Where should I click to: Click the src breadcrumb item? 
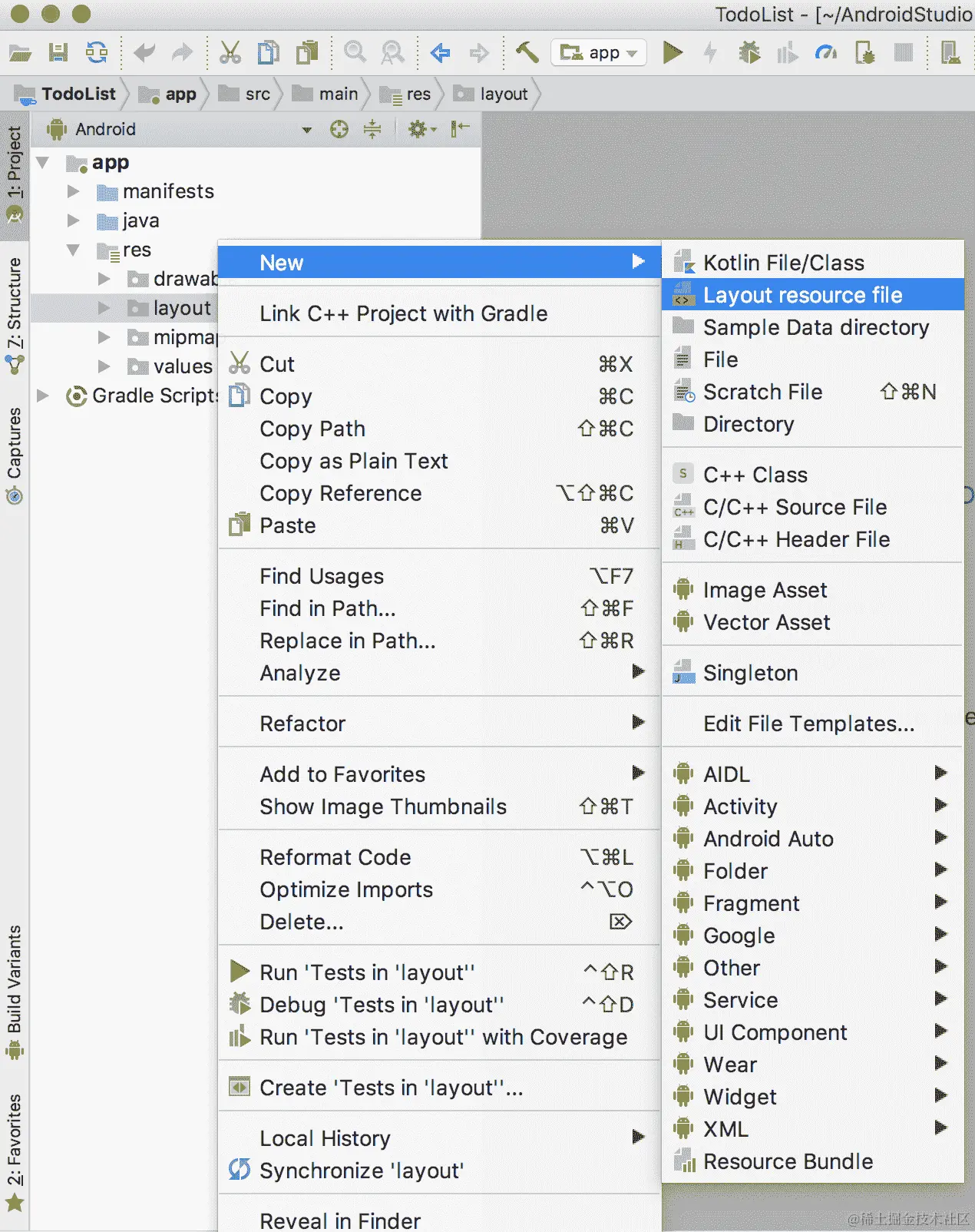pyautogui.click(x=244, y=94)
